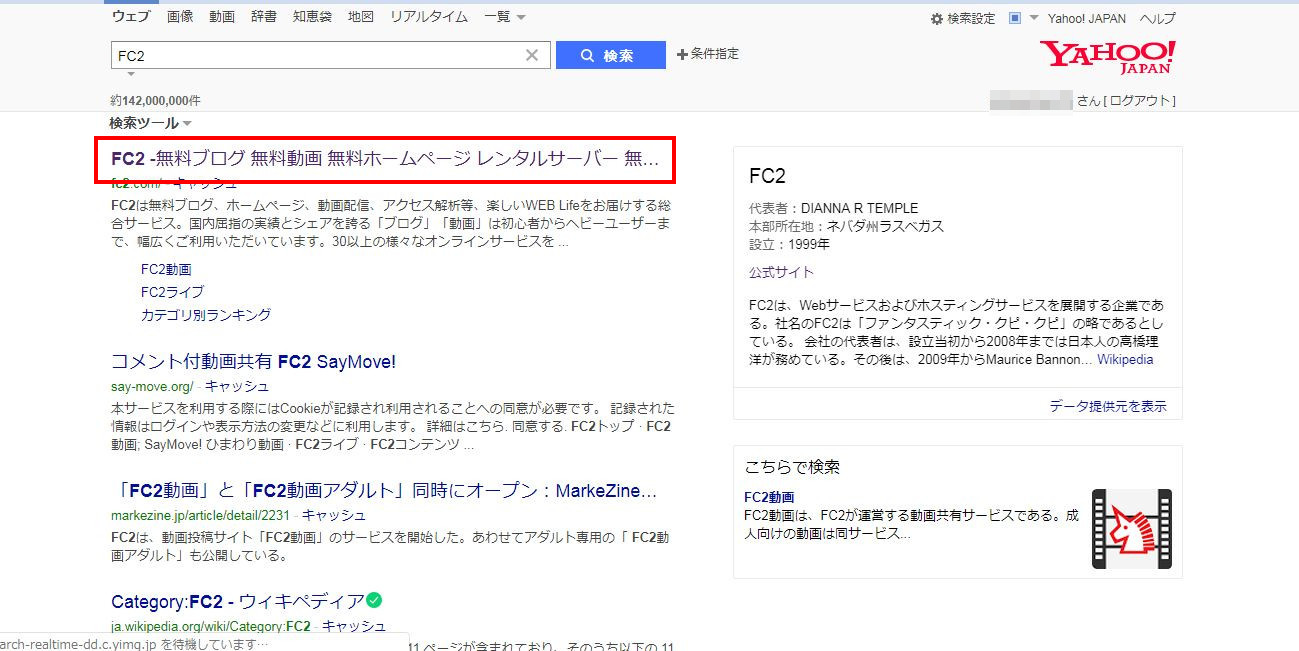Open the MarkeZine 「FC2動画」と「FC2動画アダルト」 result

[384, 491]
